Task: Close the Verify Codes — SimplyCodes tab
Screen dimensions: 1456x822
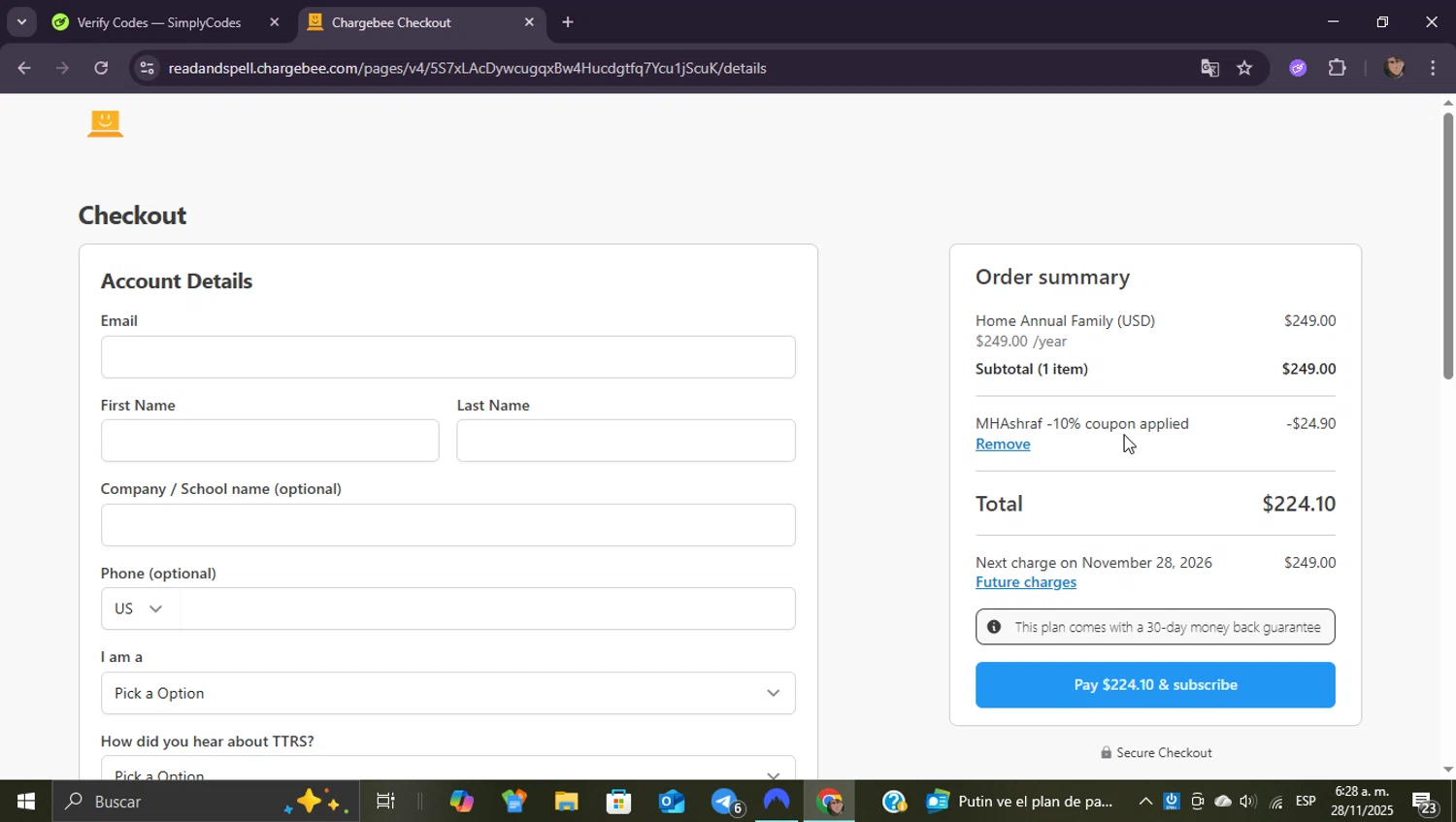Action: (274, 22)
